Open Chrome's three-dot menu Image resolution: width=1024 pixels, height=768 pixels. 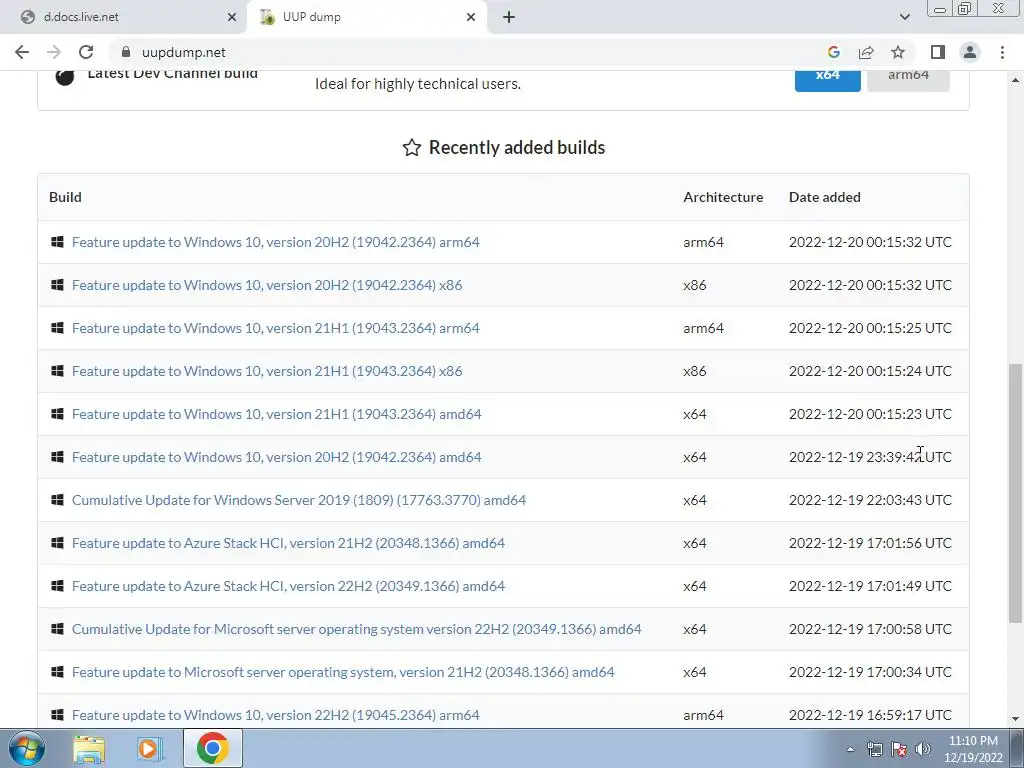click(x=1002, y=52)
